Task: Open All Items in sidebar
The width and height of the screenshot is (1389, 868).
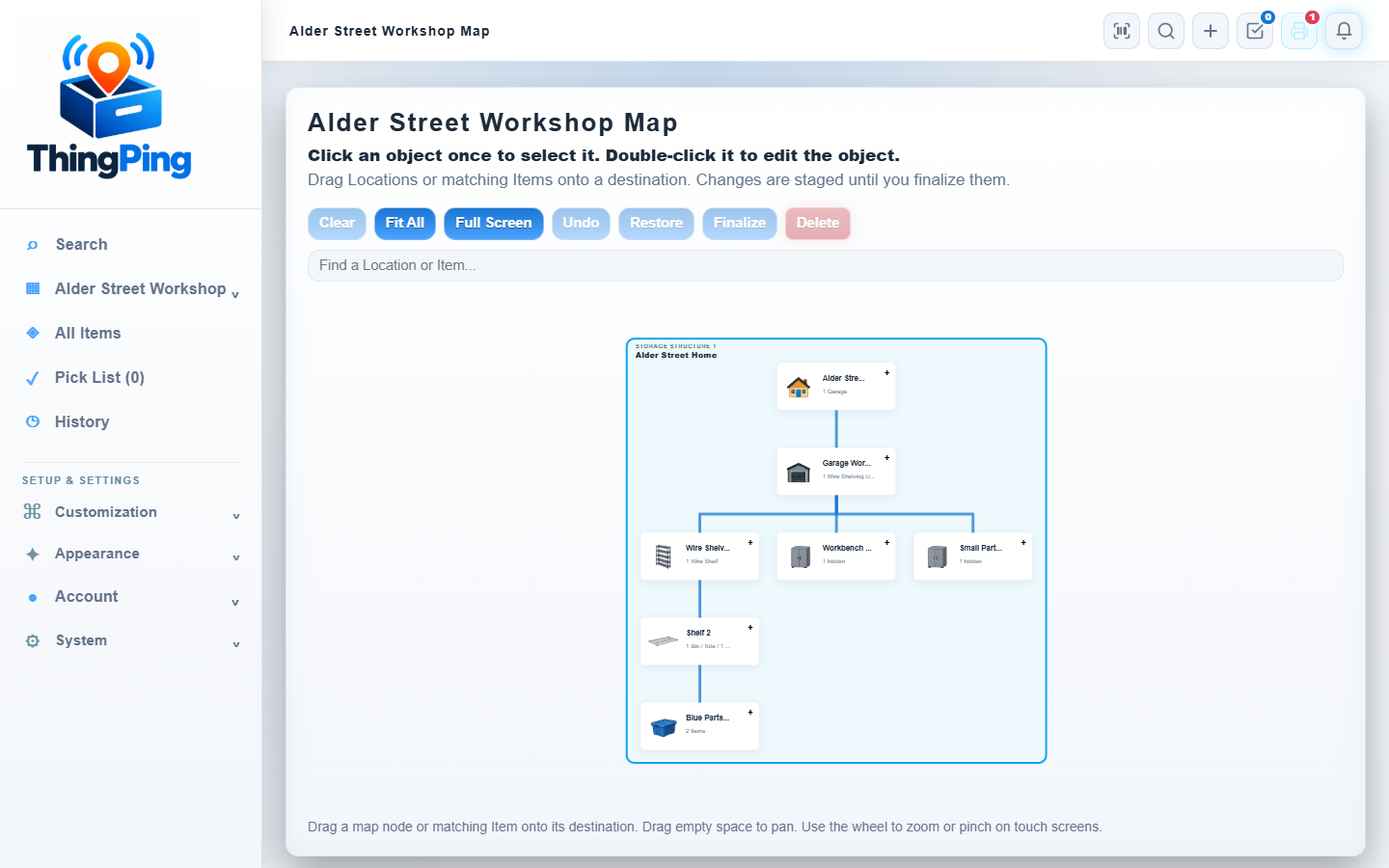Action: 88,333
